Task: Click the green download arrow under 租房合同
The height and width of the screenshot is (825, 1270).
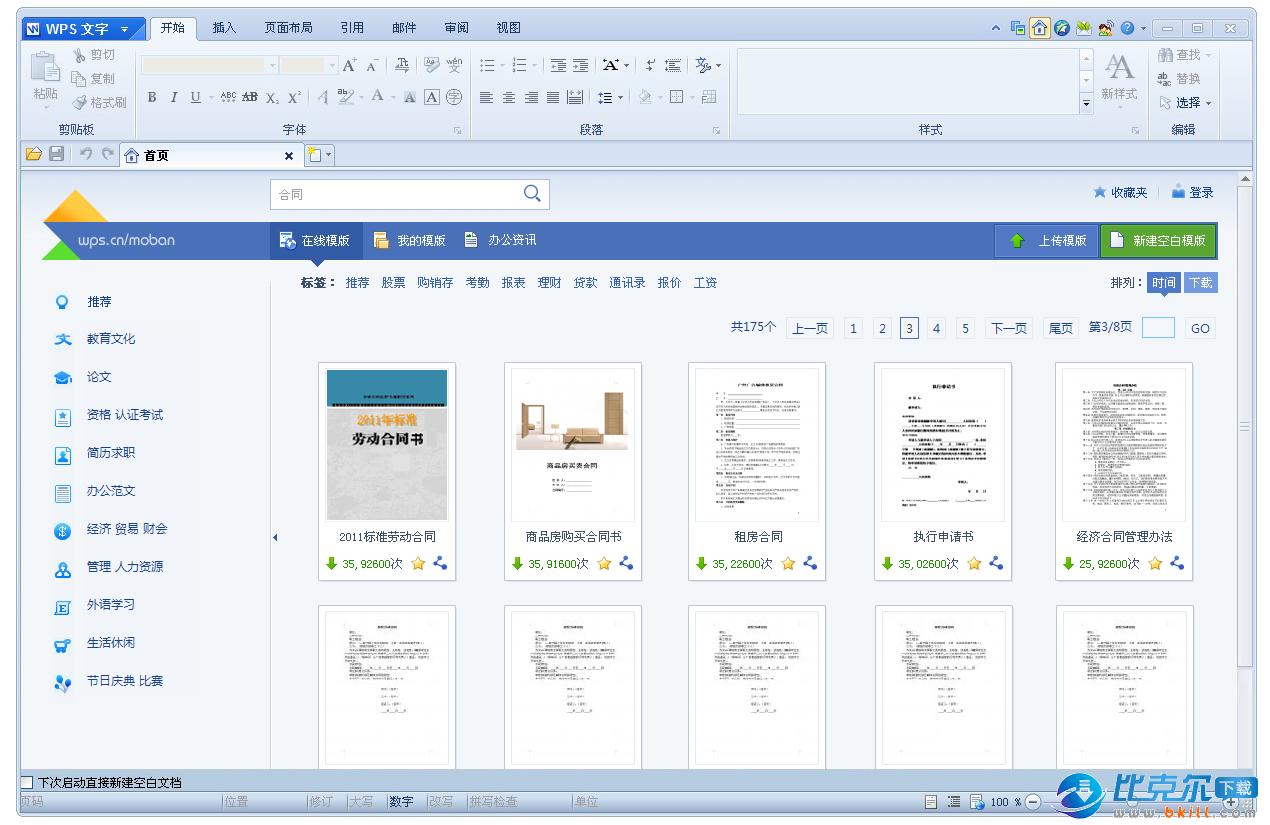Action: 702,564
